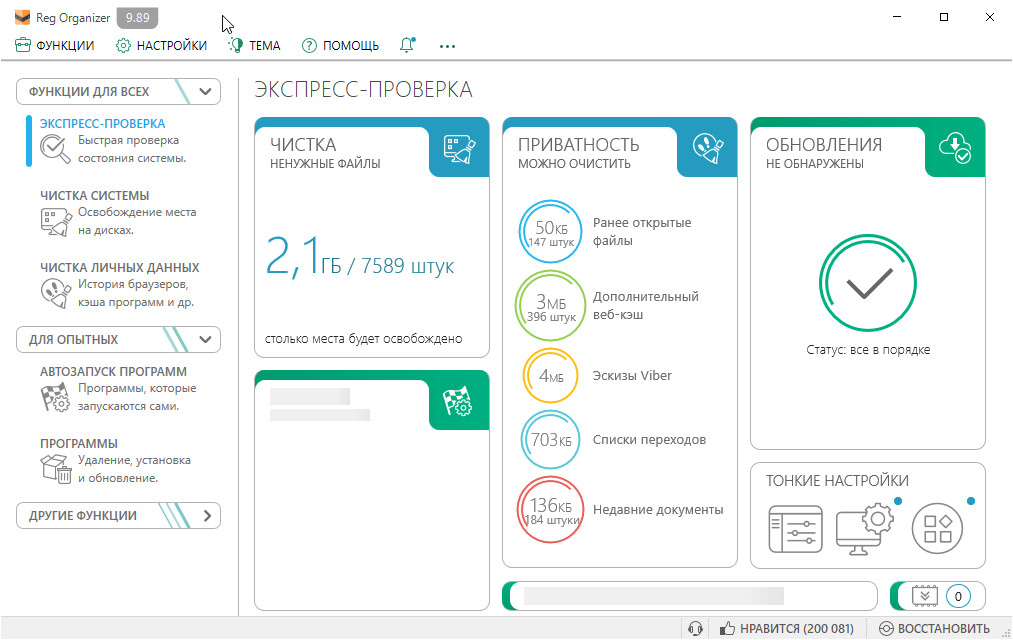Click the racing flag gear icon

click(459, 401)
